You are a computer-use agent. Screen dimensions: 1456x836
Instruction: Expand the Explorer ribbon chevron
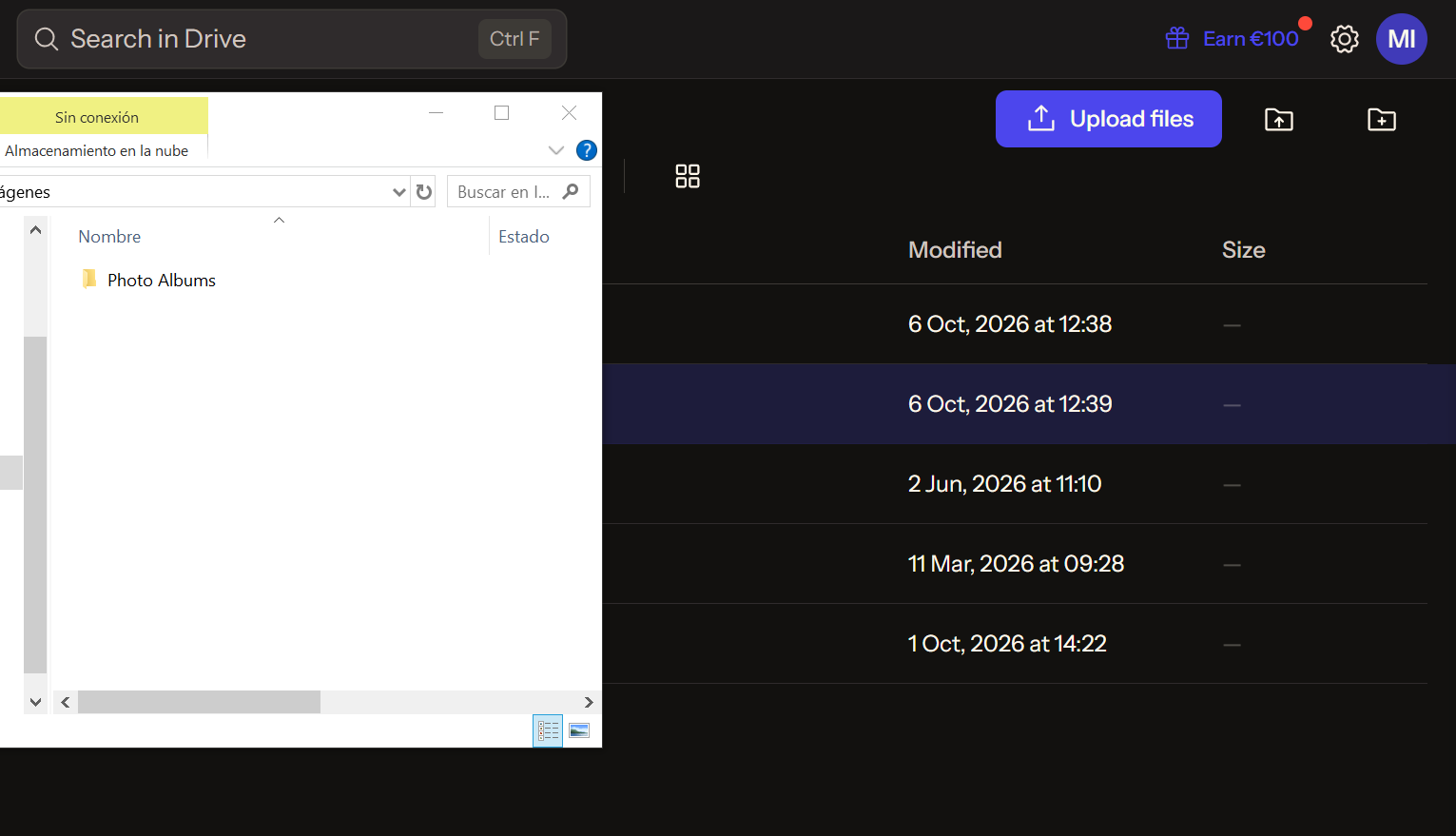[556, 150]
